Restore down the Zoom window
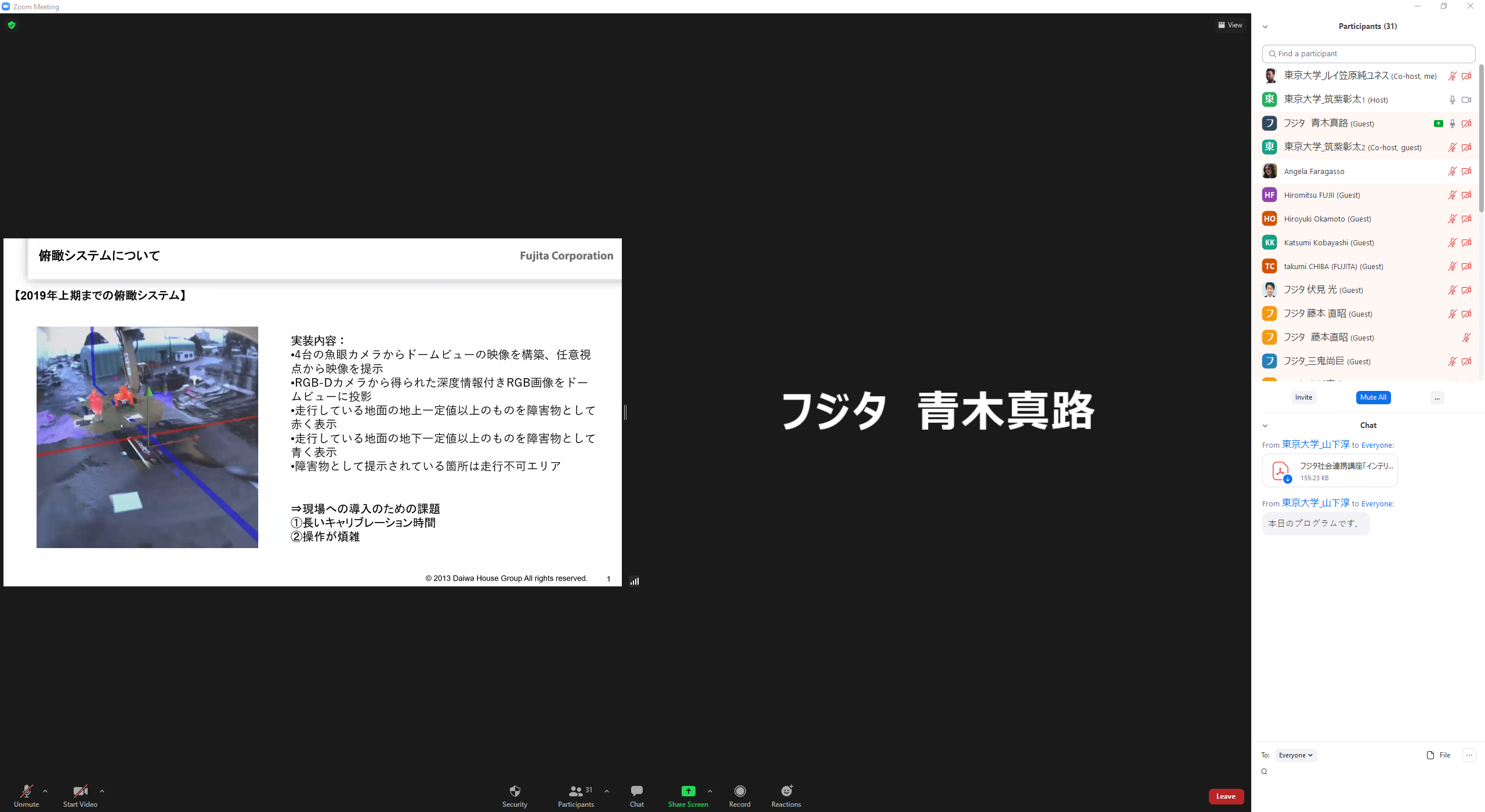Image resolution: width=1485 pixels, height=812 pixels. pos(1444,6)
